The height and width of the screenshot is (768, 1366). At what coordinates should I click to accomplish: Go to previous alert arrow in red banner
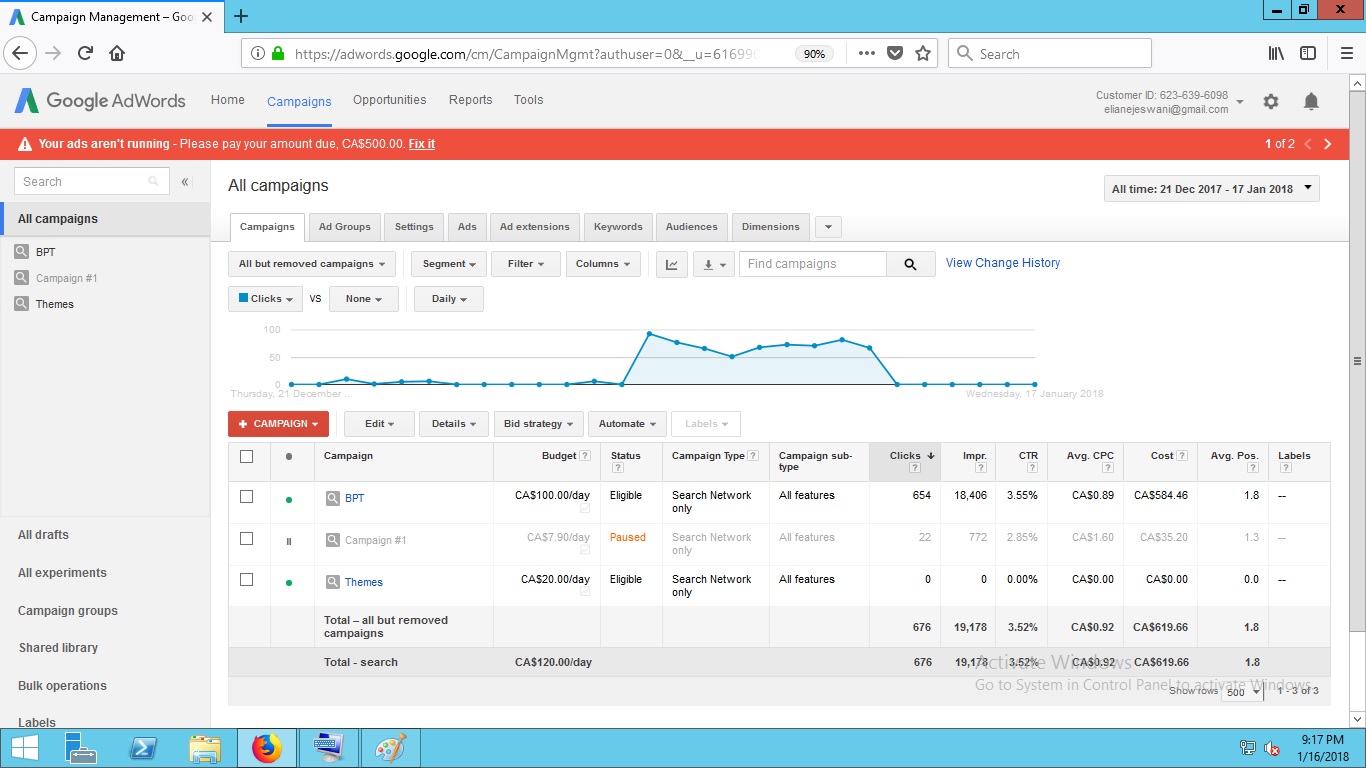(x=1307, y=144)
